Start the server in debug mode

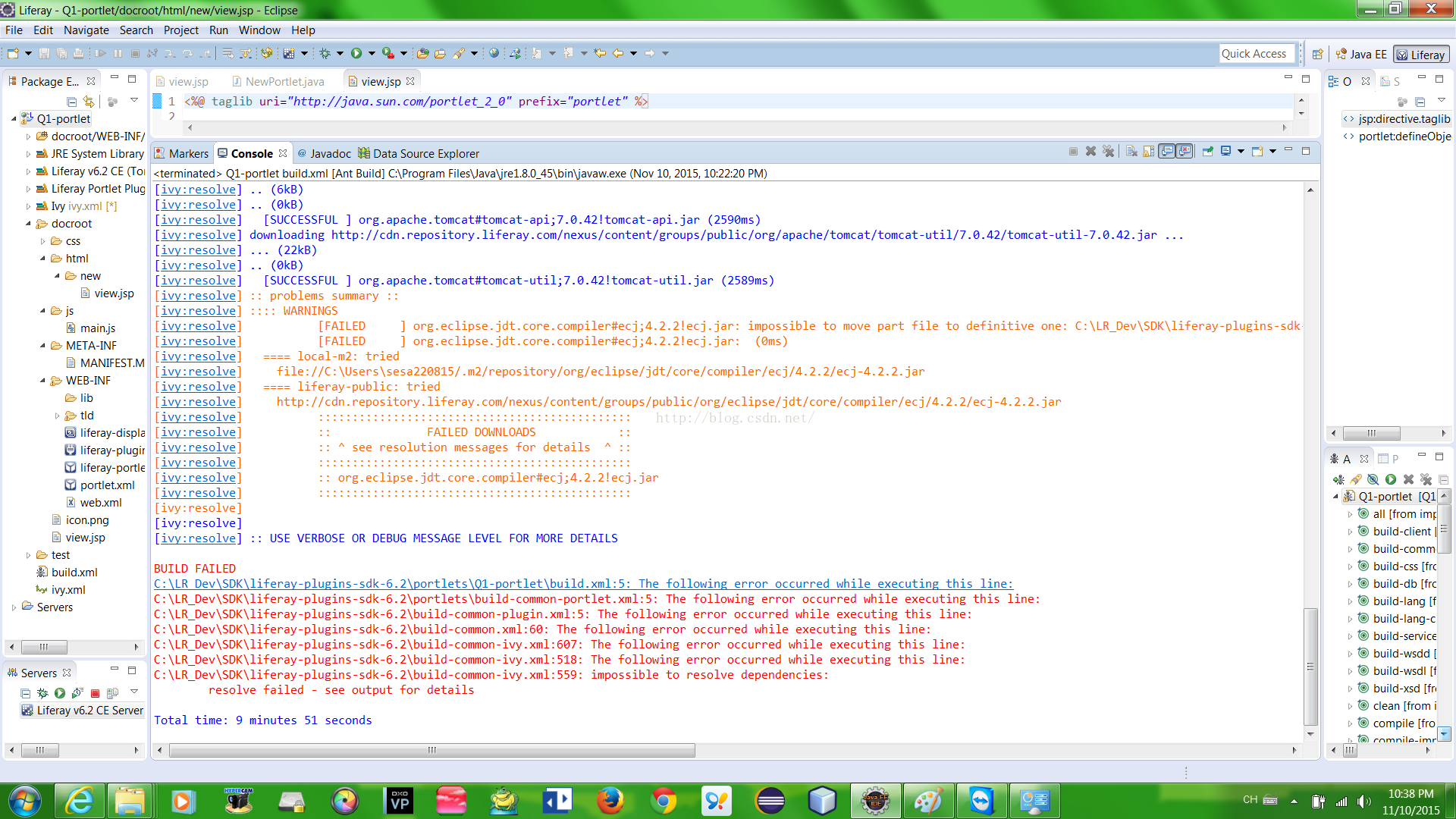coord(42,692)
